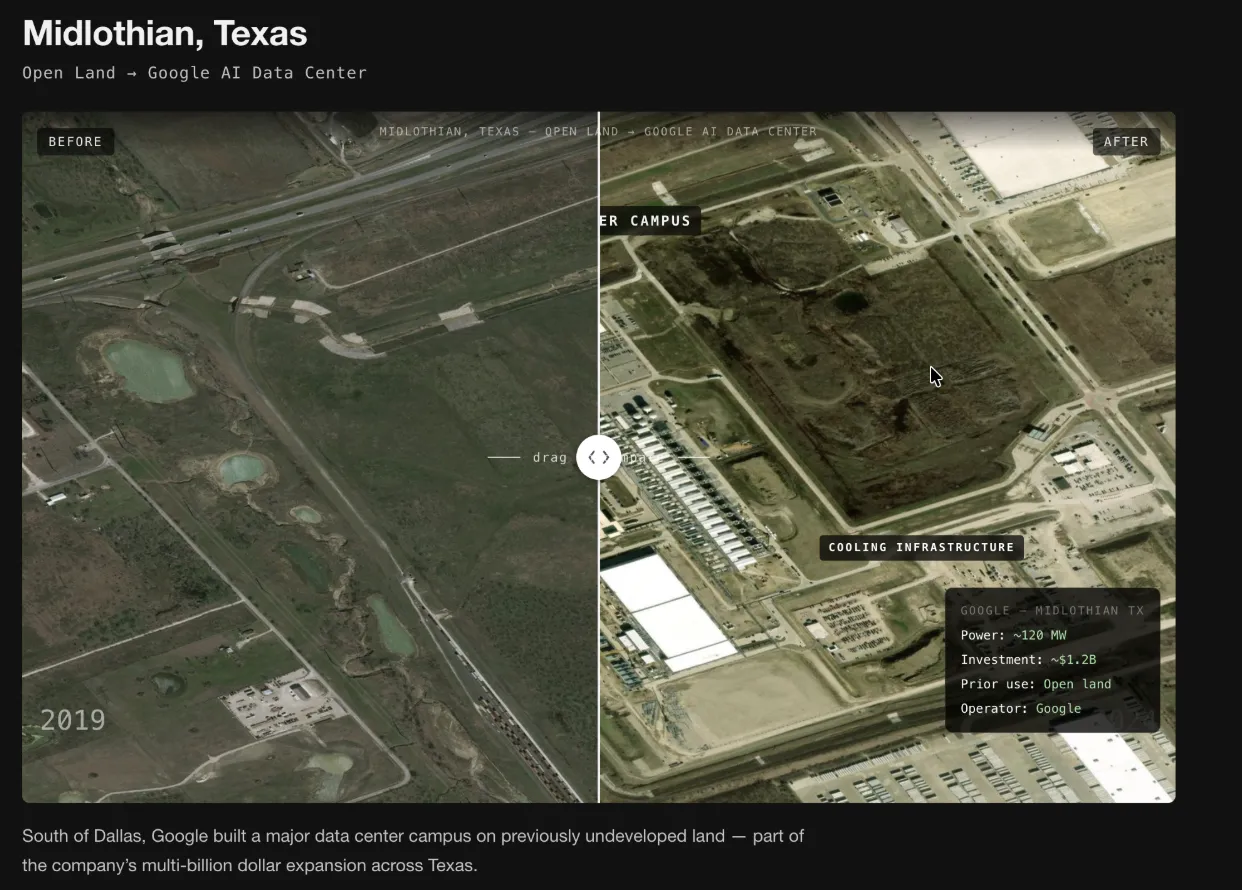Click the BEFORE badge on the left image

point(74,141)
